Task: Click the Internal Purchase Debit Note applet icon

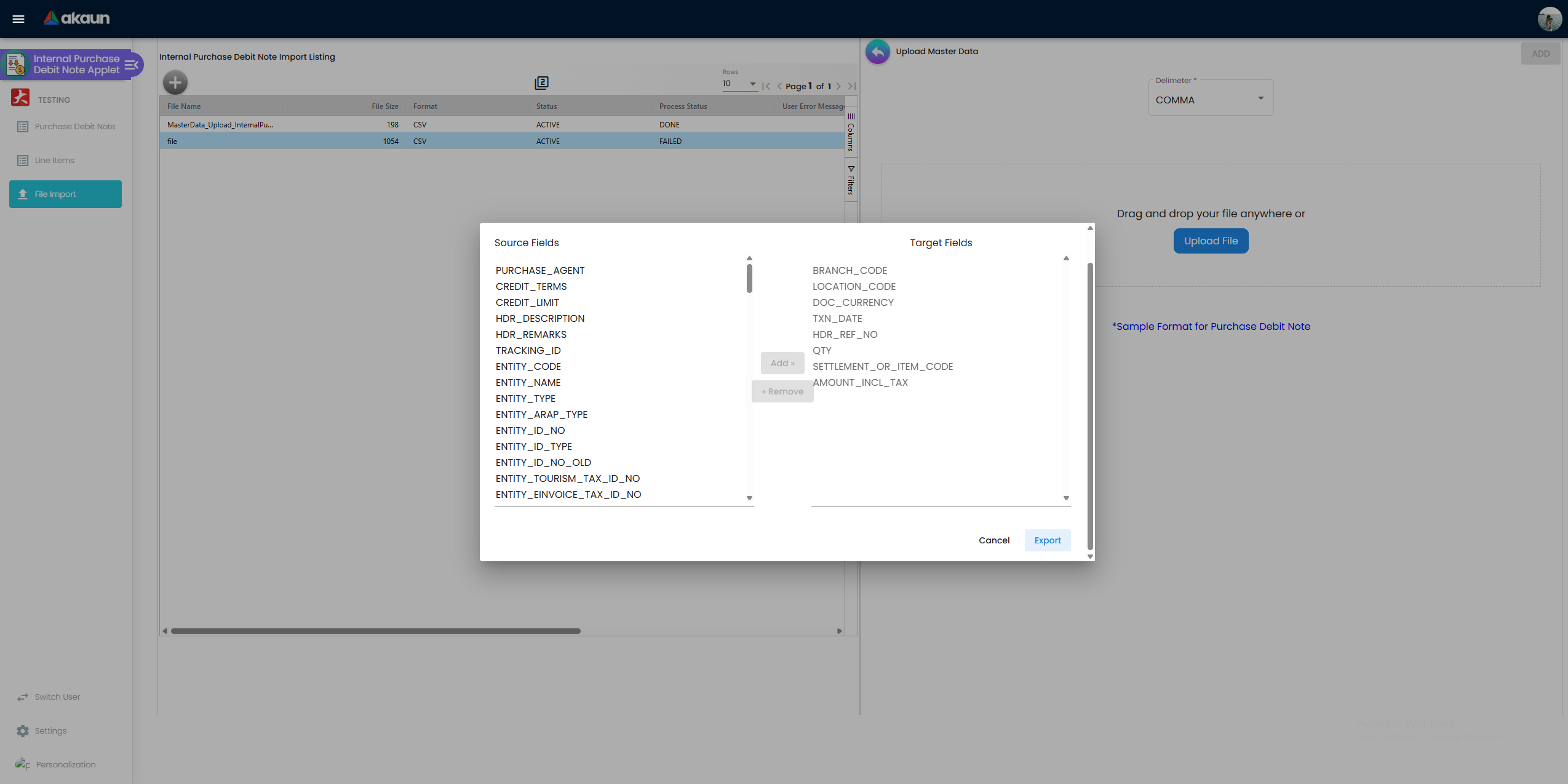Action: click(x=16, y=64)
